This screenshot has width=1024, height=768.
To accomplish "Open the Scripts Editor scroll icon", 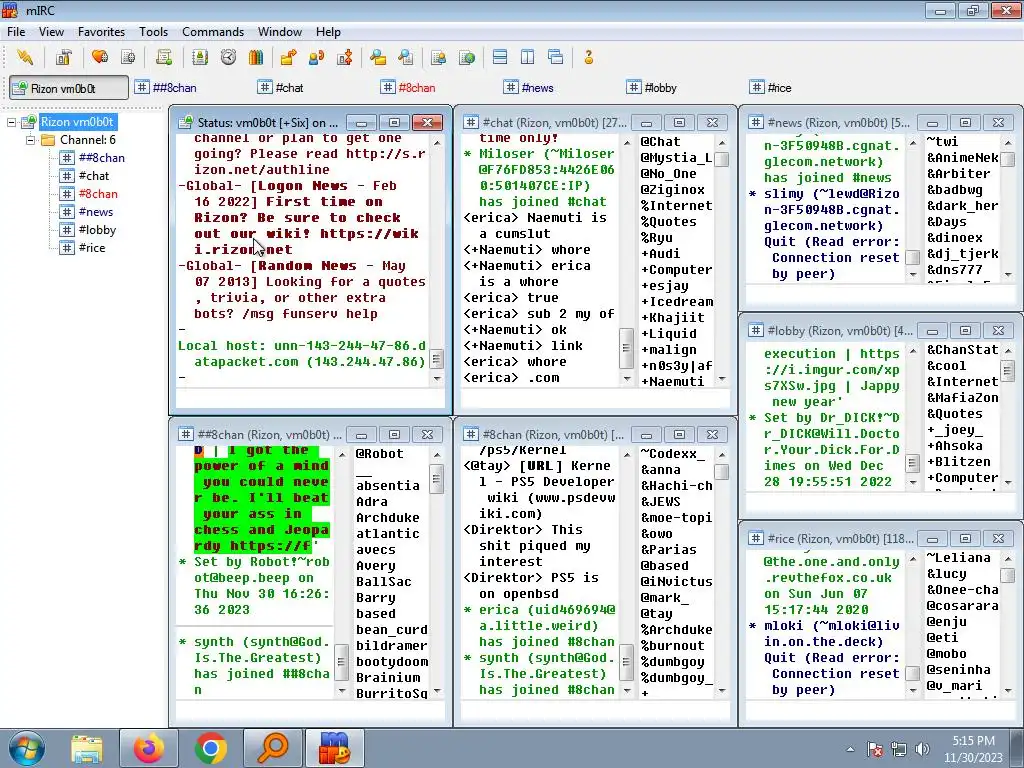I will coord(164,57).
